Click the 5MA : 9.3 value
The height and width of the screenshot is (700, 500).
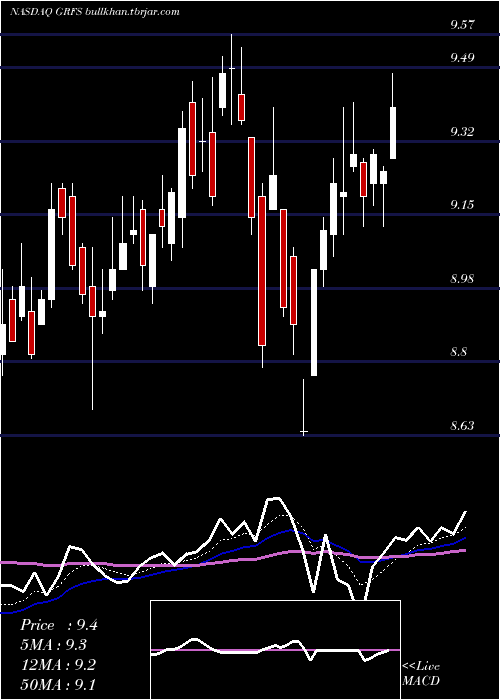click(x=54, y=645)
